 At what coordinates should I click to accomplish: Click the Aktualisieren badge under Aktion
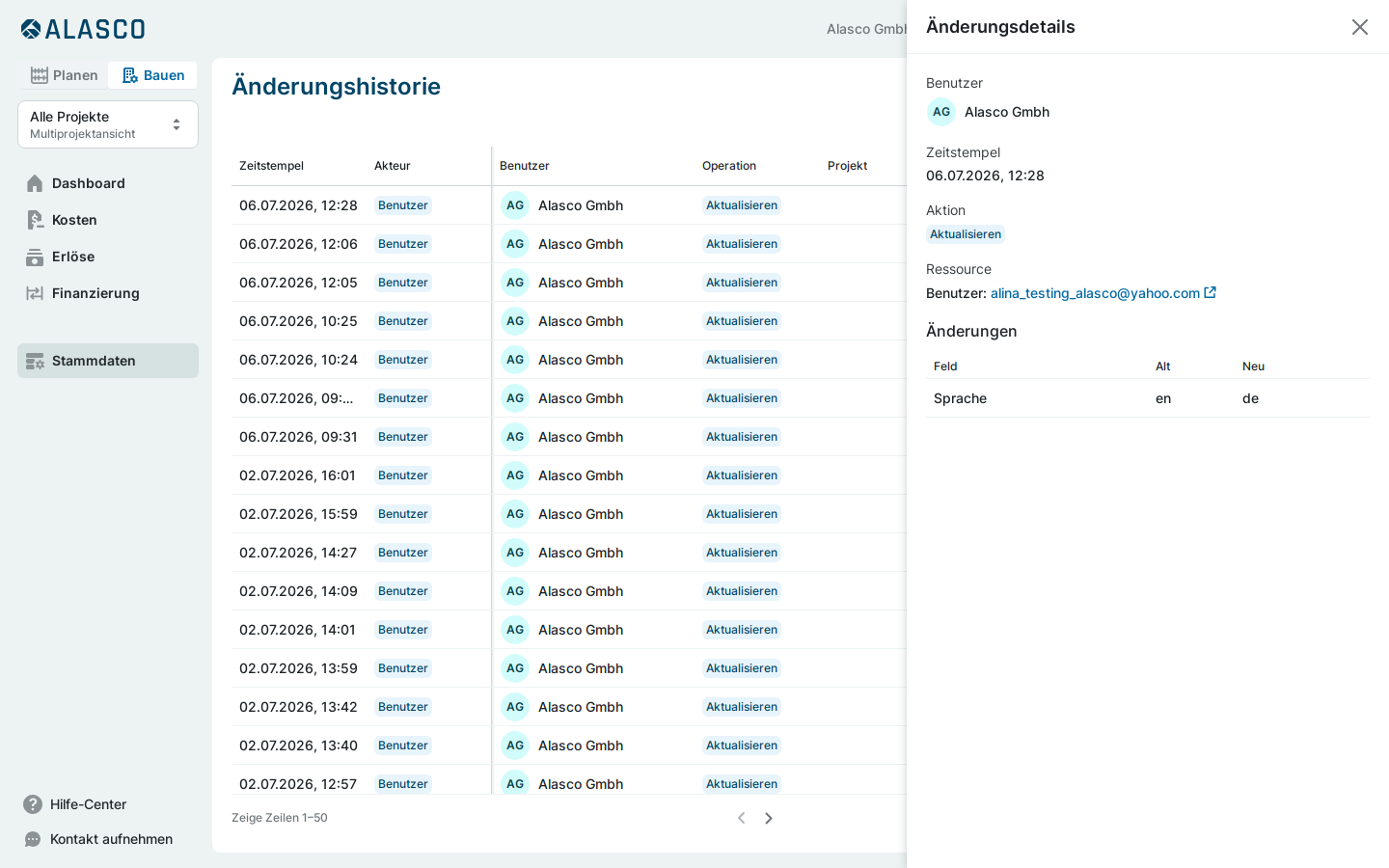coord(966,234)
